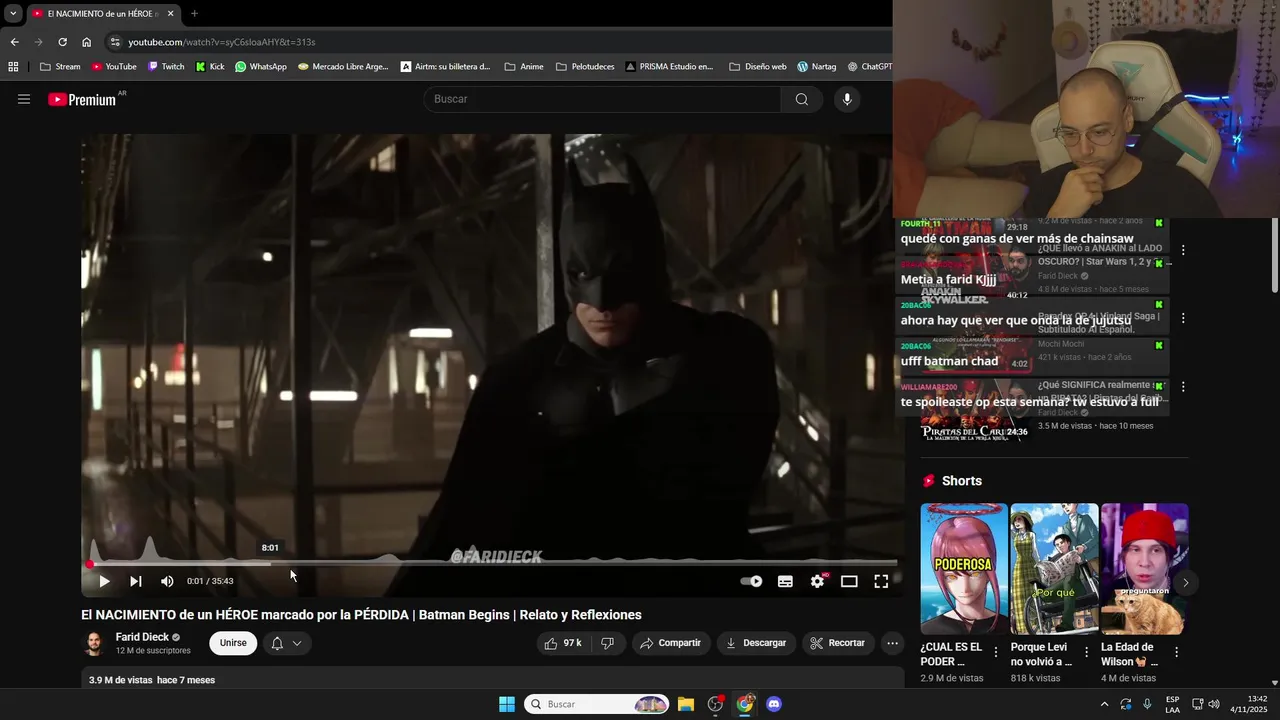This screenshot has height=720, width=1280.
Task: Open the YouTube guide hamburger menu
Action: point(24,99)
